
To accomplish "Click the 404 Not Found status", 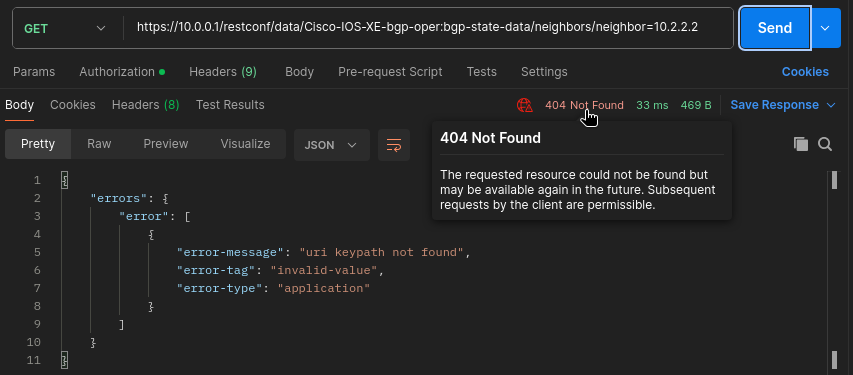I will tap(584, 105).
